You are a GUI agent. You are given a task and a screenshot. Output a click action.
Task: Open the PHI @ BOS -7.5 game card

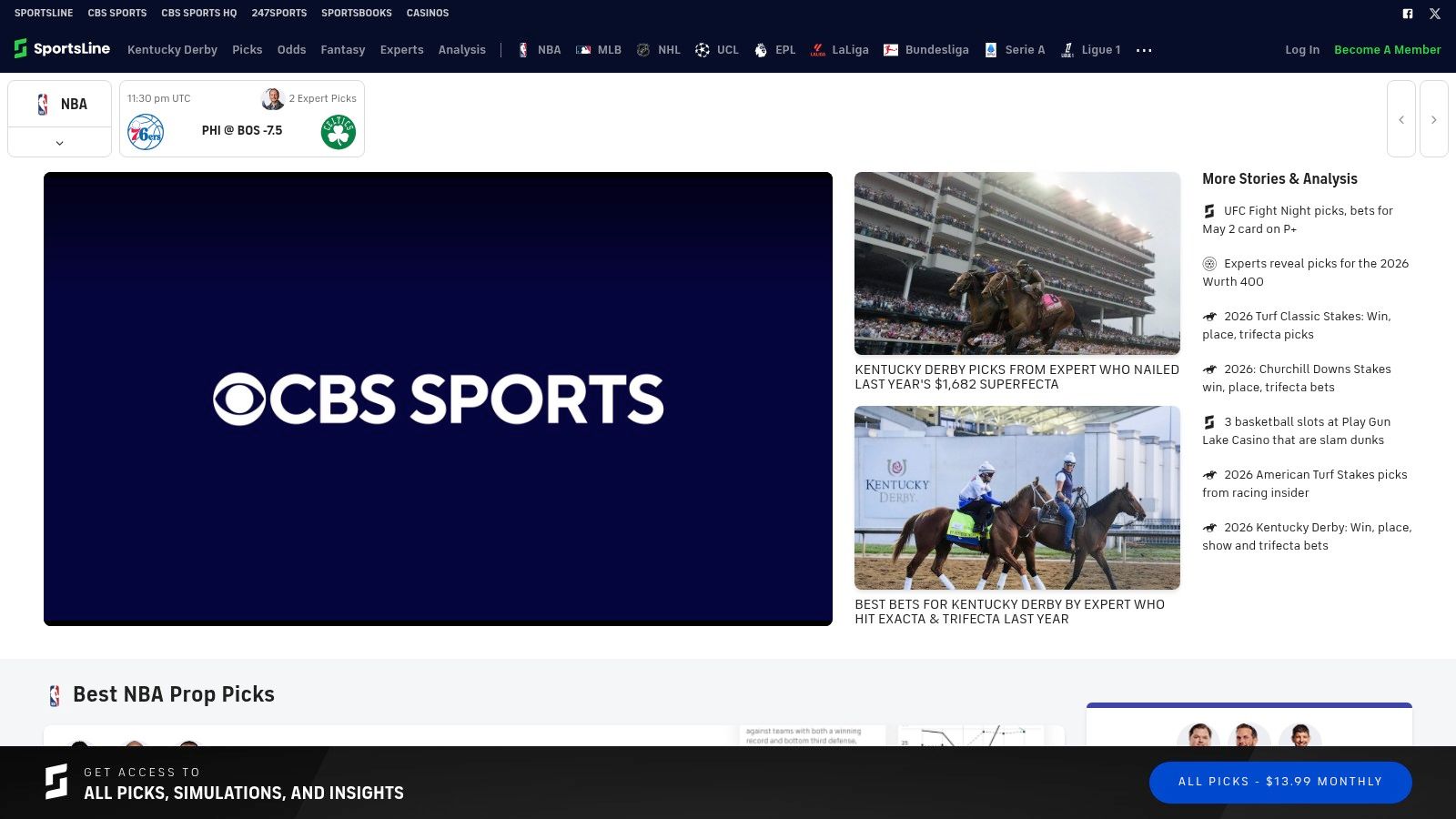coord(242,119)
